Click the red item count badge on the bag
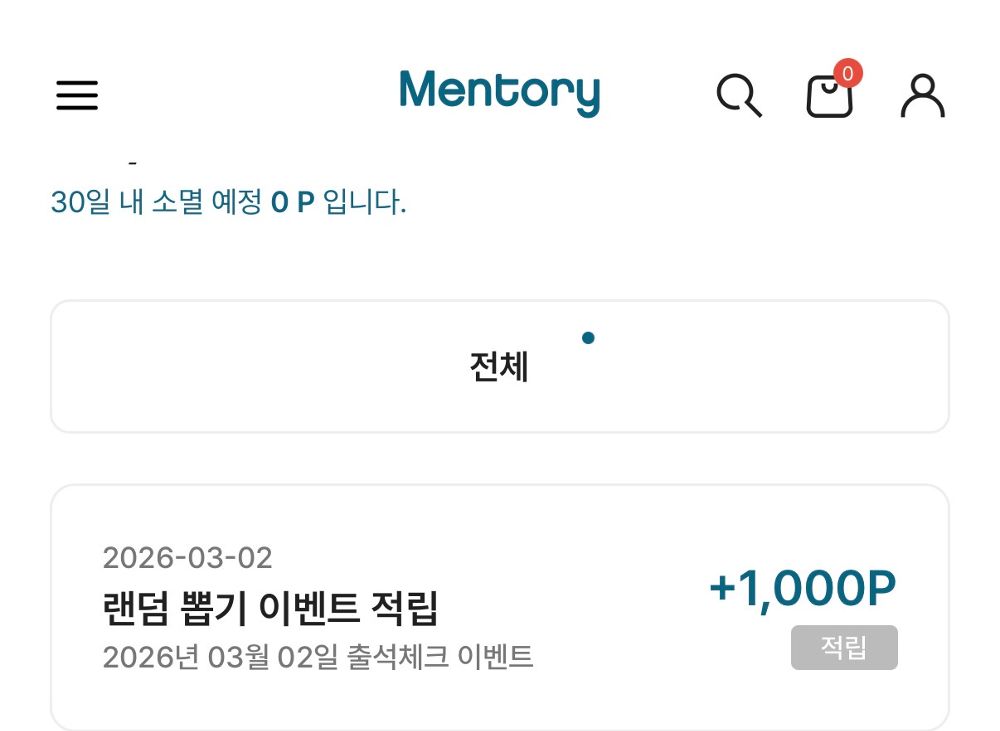The height and width of the screenshot is (731, 1000). pos(848,72)
